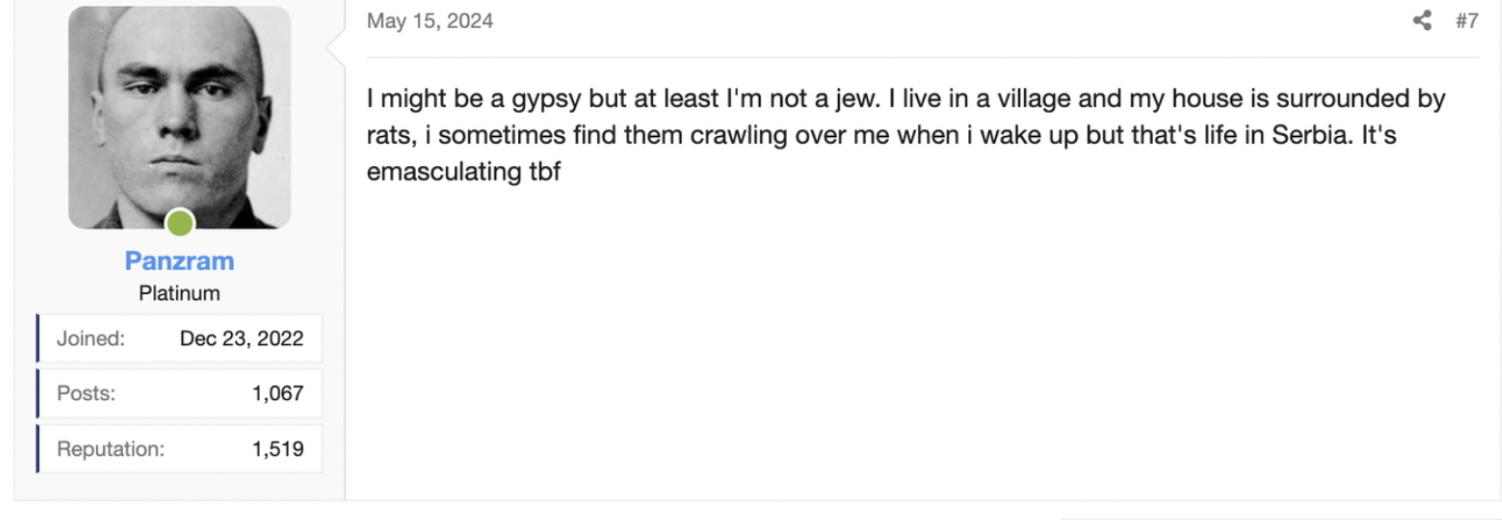Click the share icon on post #7
1502x520 pixels.
pos(1422,21)
